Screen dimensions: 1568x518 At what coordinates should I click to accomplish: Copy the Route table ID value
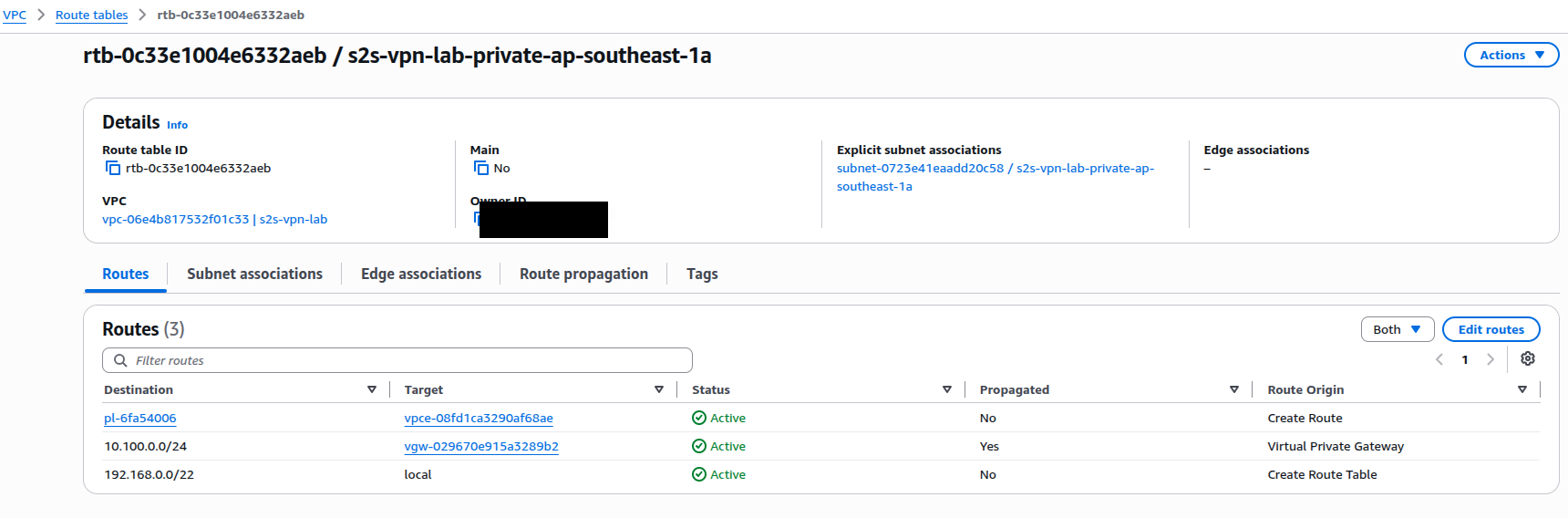113,168
